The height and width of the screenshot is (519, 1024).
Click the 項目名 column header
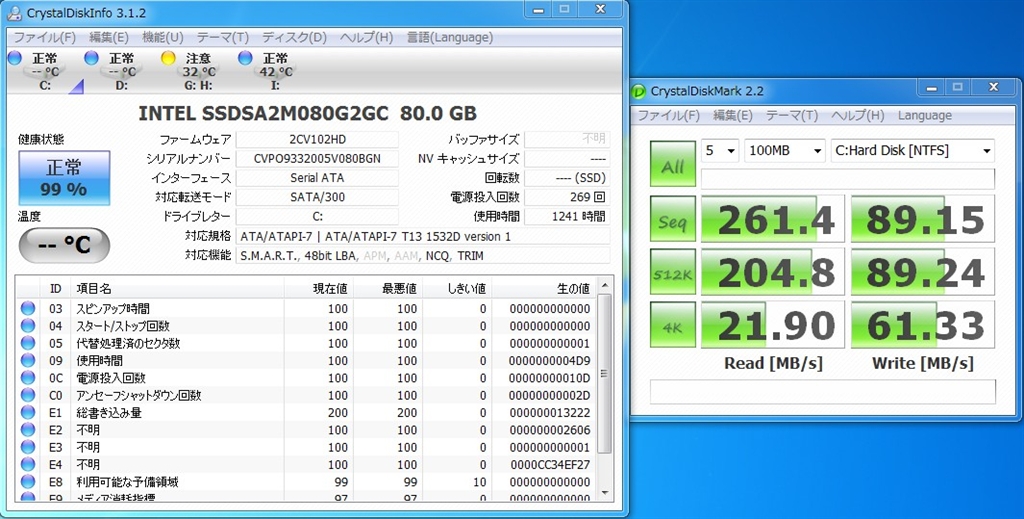coord(177,289)
